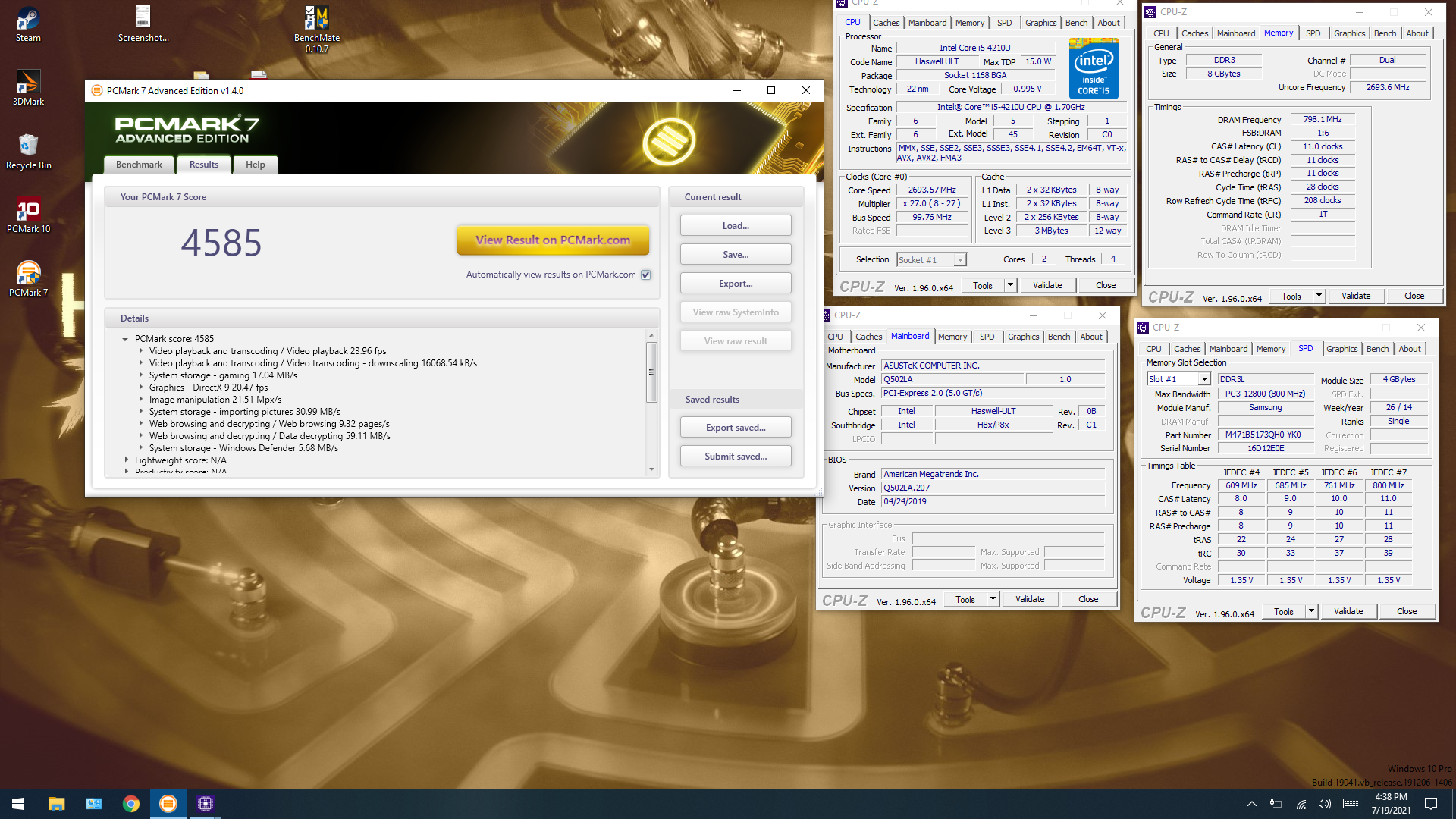Click the CPU-Z SPD window title icon

click(1143, 328)
